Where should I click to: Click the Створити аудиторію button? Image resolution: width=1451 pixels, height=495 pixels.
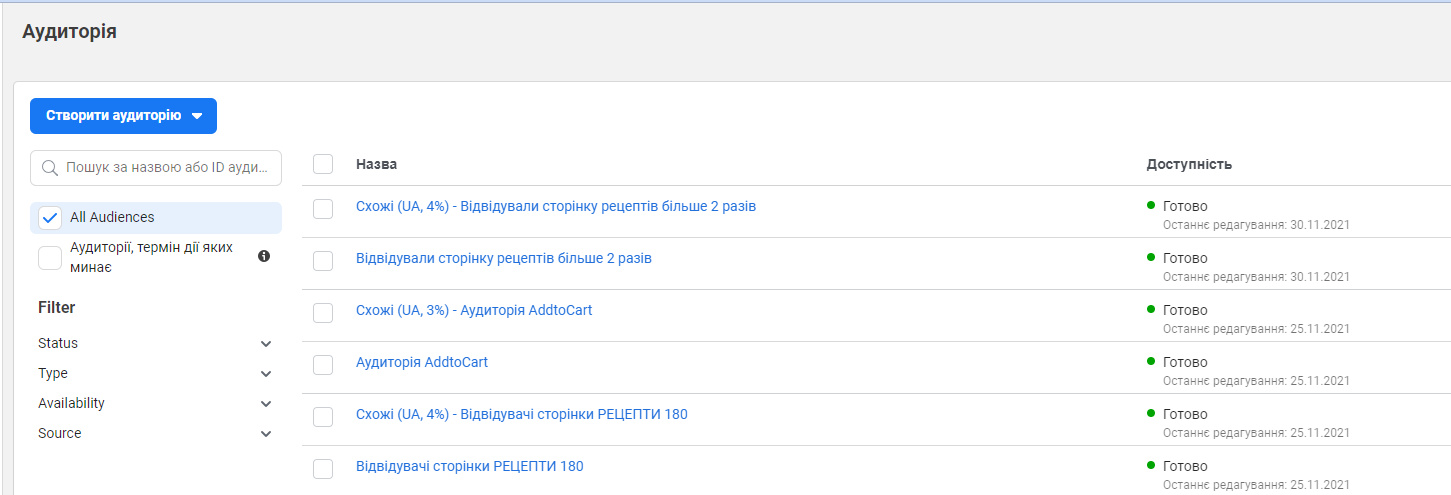[113, 116]
